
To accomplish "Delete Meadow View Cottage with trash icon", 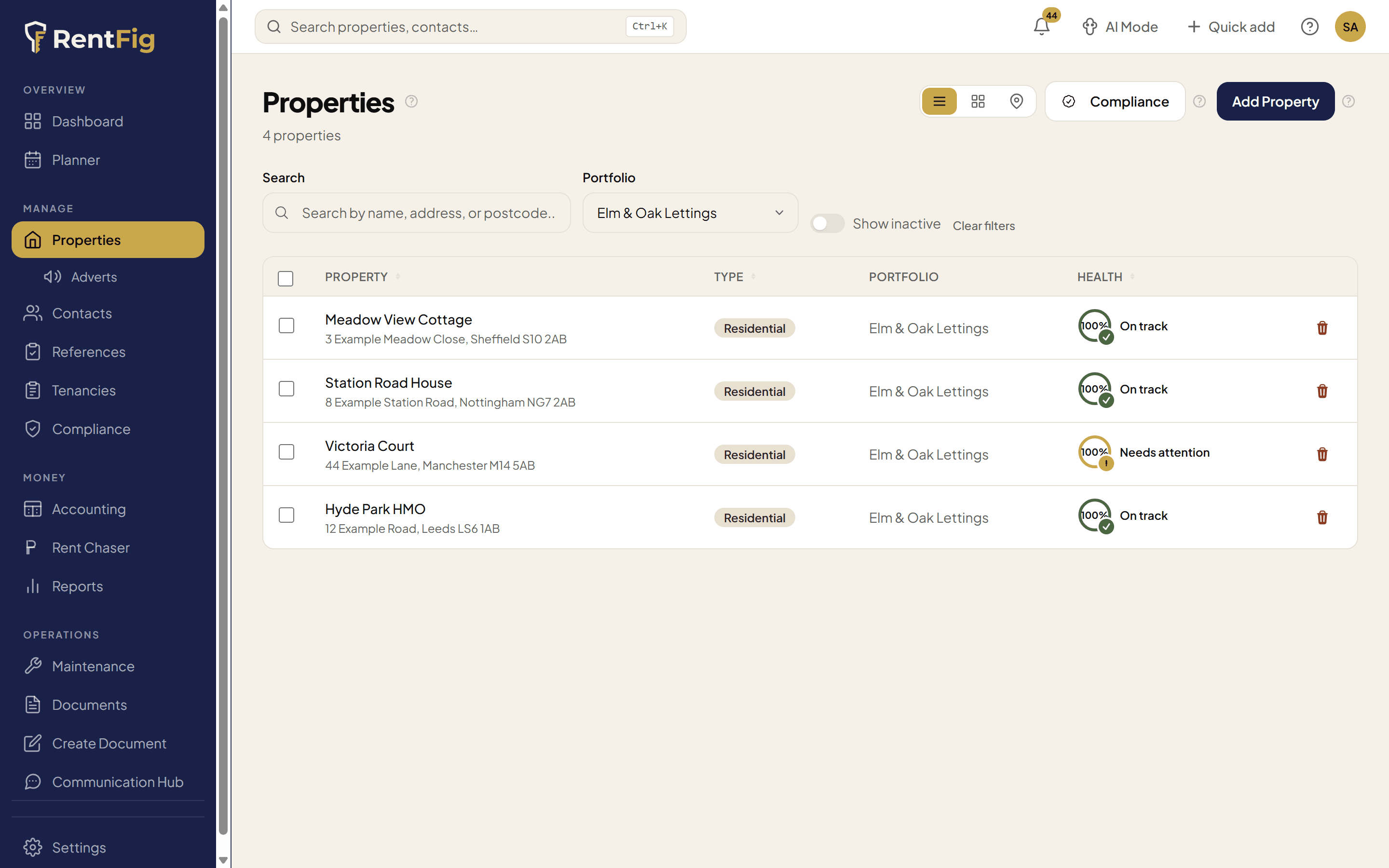I will 1322,328.
